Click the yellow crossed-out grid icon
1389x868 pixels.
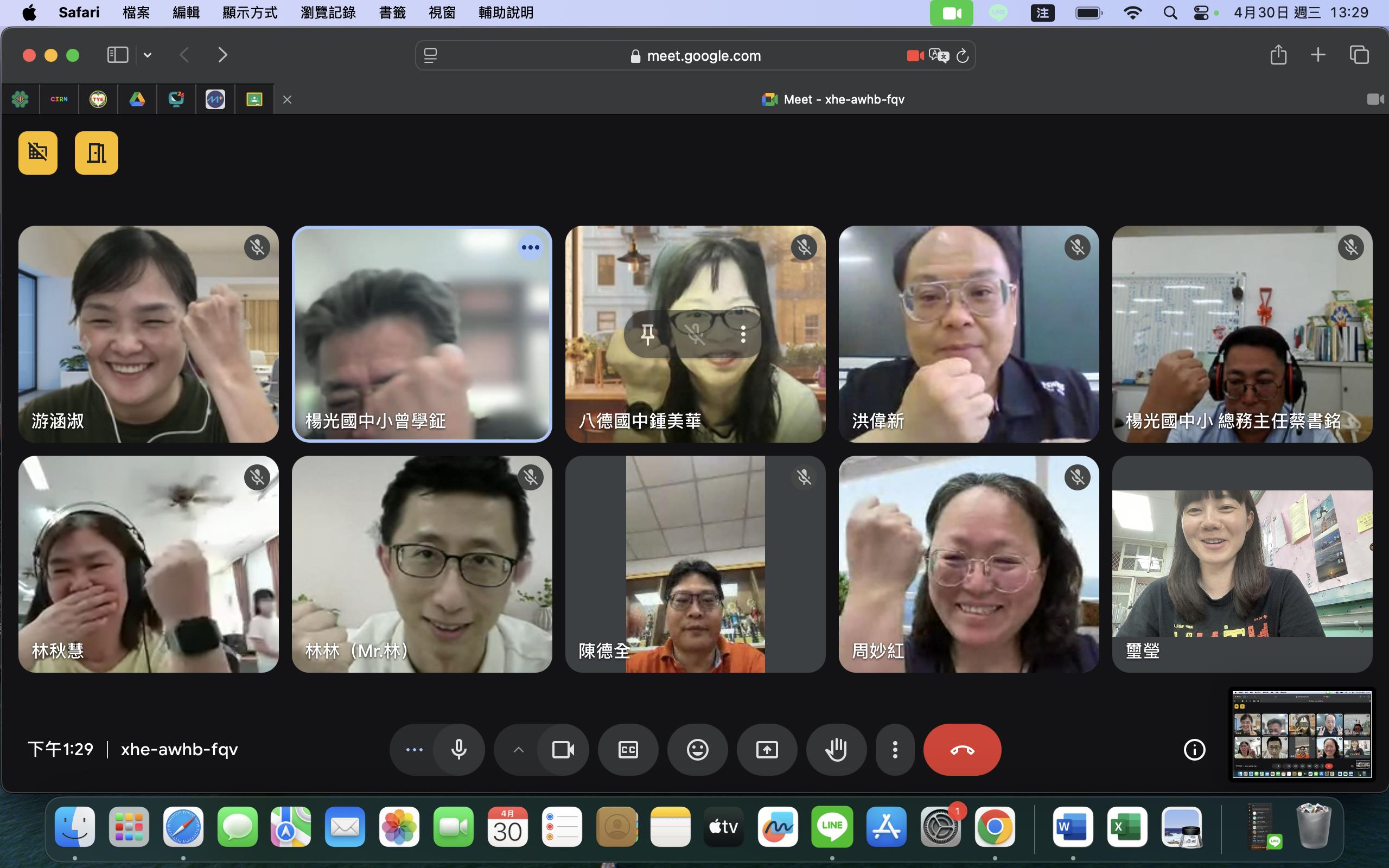[38, 152]
